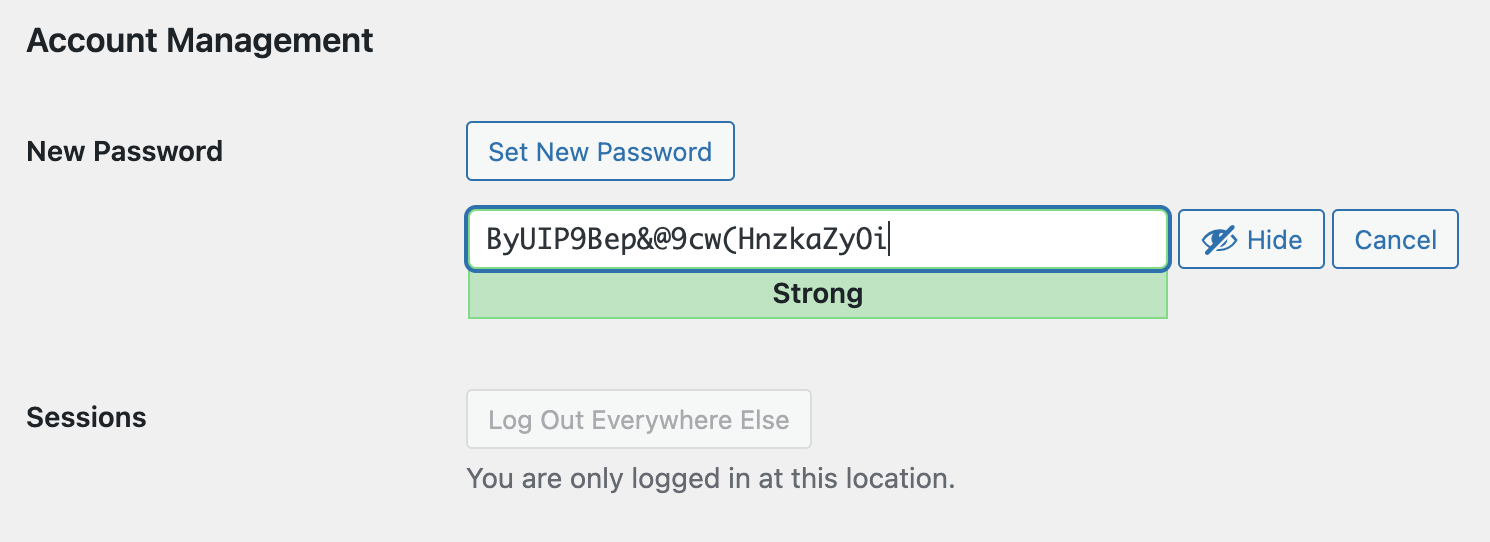Cancel the new password change
This screenshot has width=1490, height=542.
coord(1395,240)
